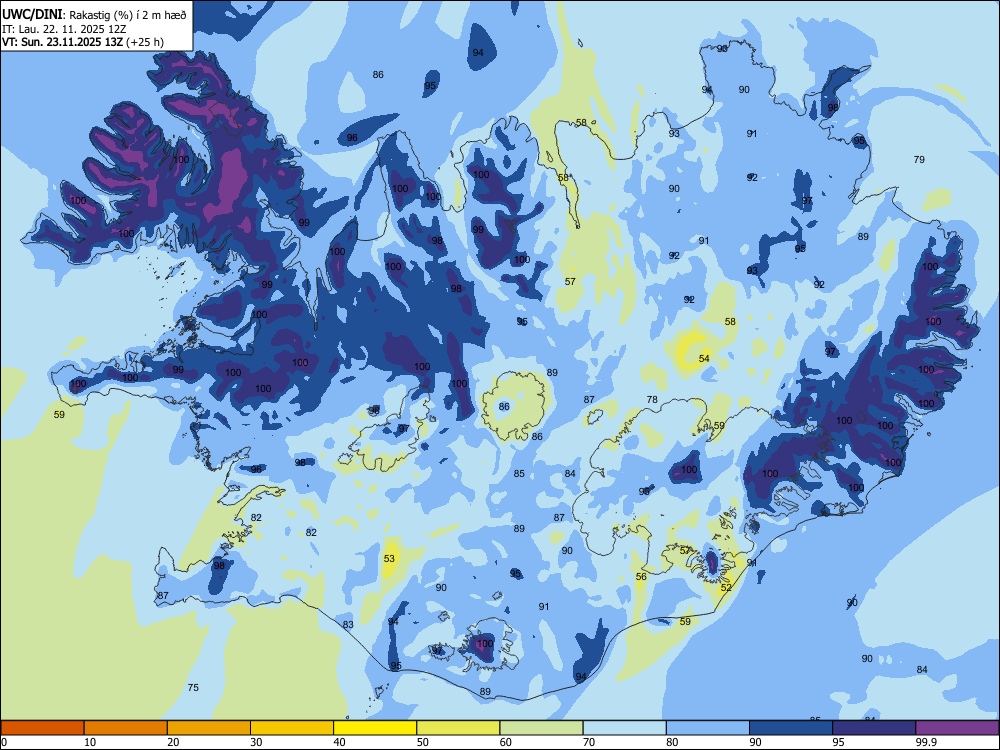Click the humidity value '53' on the map

pos(389,559)
